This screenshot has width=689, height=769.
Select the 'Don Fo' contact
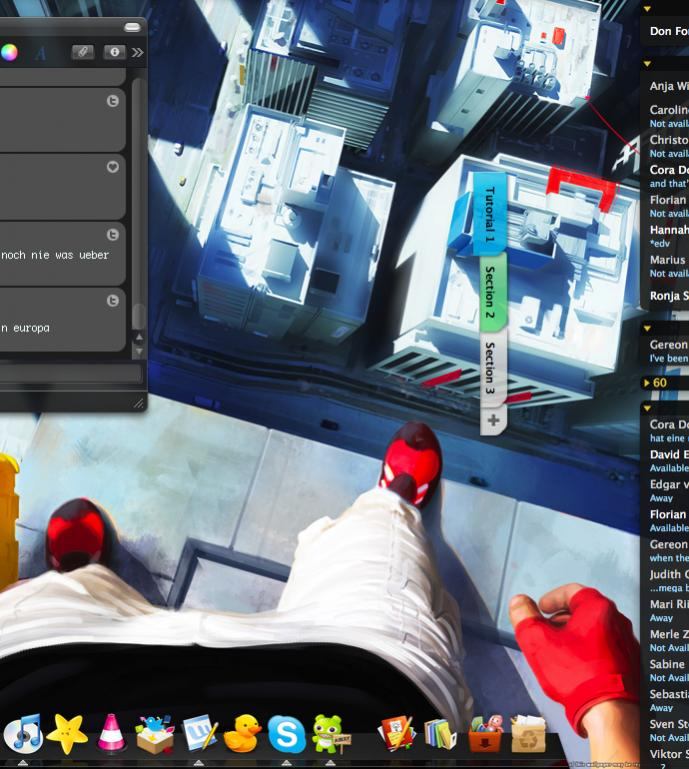pos(668,31)
